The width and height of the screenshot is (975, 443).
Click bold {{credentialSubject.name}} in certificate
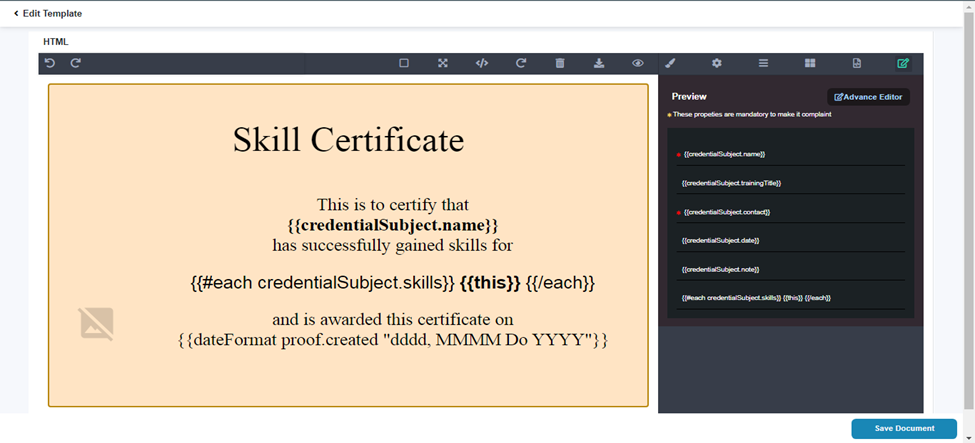pos(392,224)
